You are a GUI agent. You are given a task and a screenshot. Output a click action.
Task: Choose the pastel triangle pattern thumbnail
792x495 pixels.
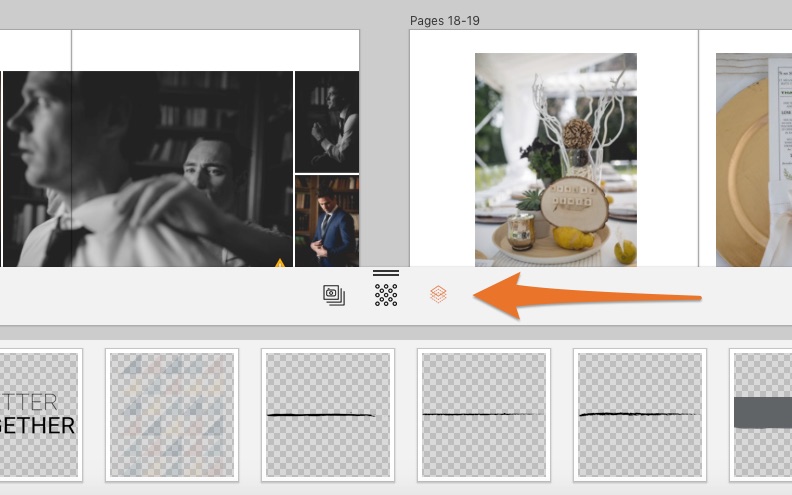[172, 415]
